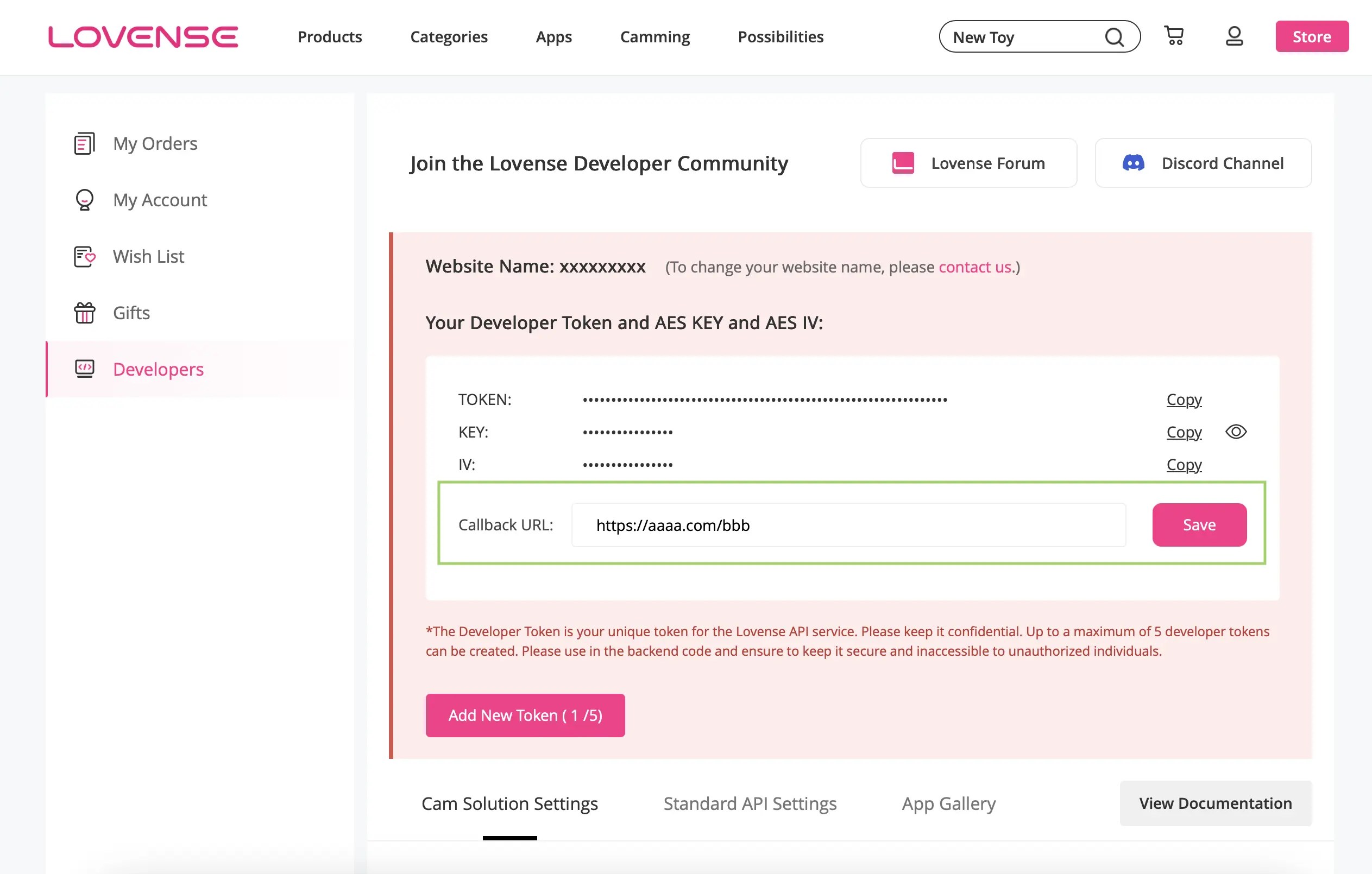Open the Products navigation menu
Image resolution: width=1372 pixels, height=874 pixels.
[329, 37]
